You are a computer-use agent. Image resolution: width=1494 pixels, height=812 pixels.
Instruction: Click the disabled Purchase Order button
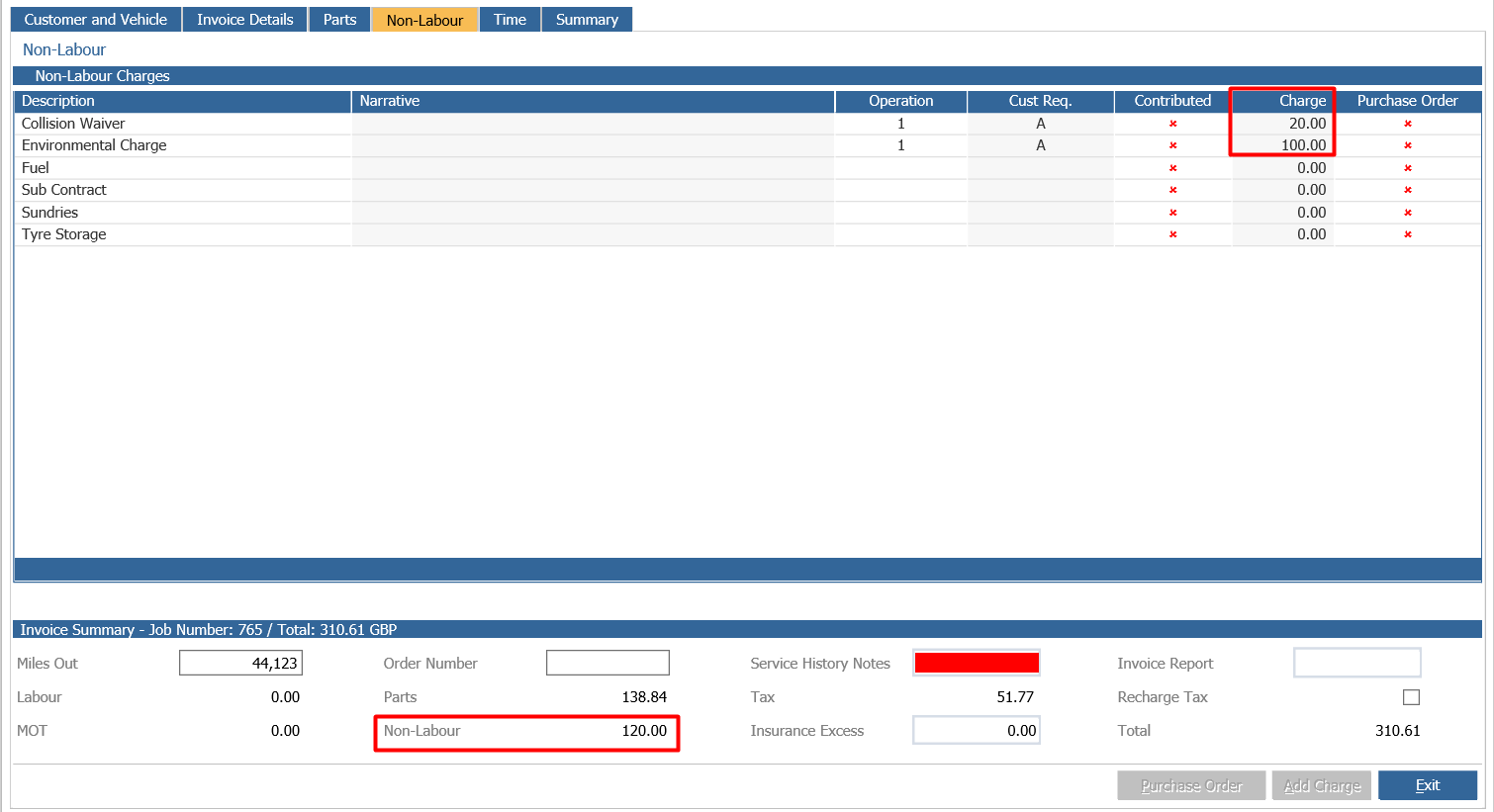(1191, 785)
